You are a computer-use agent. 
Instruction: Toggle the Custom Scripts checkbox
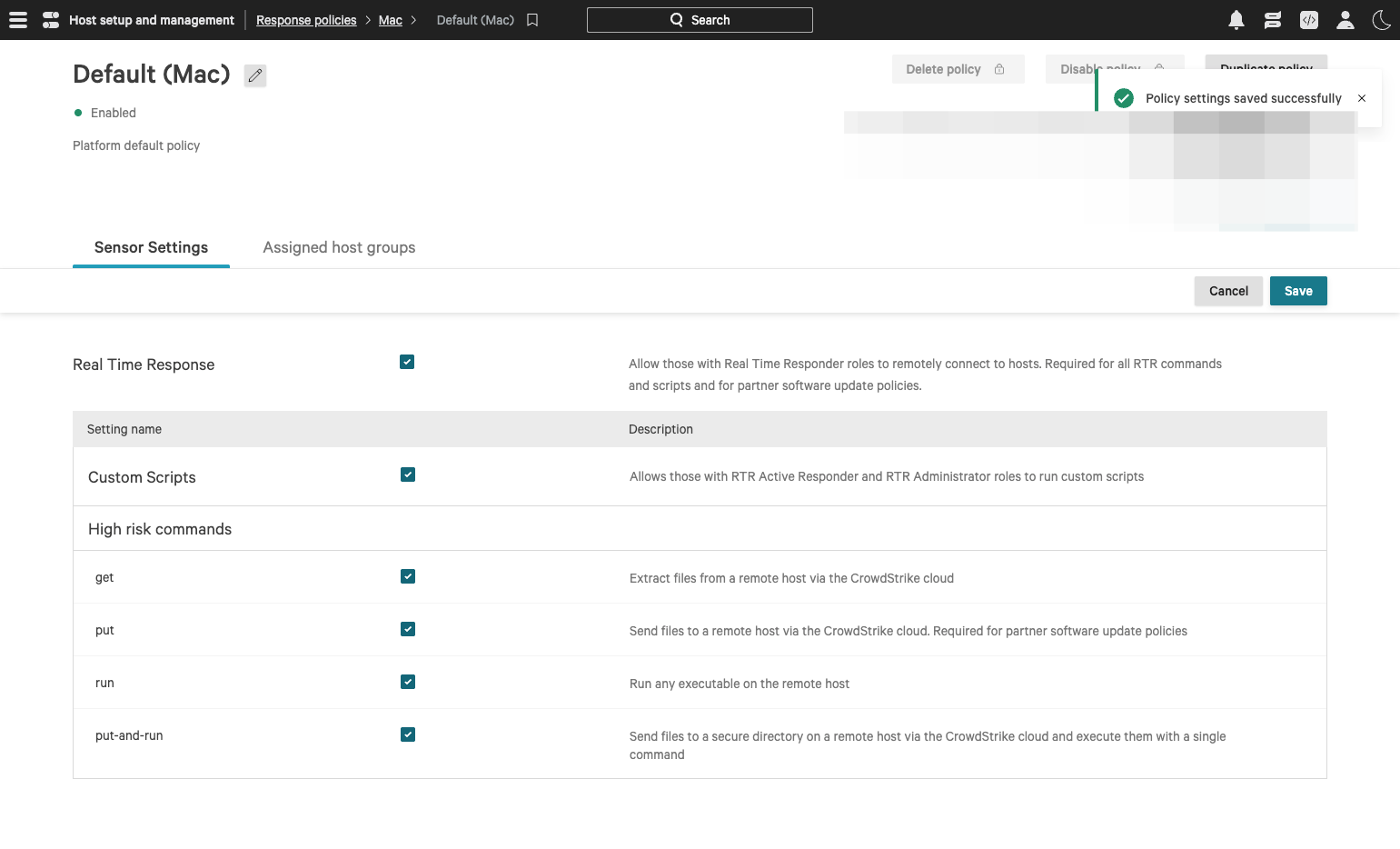tap(408, 474)
